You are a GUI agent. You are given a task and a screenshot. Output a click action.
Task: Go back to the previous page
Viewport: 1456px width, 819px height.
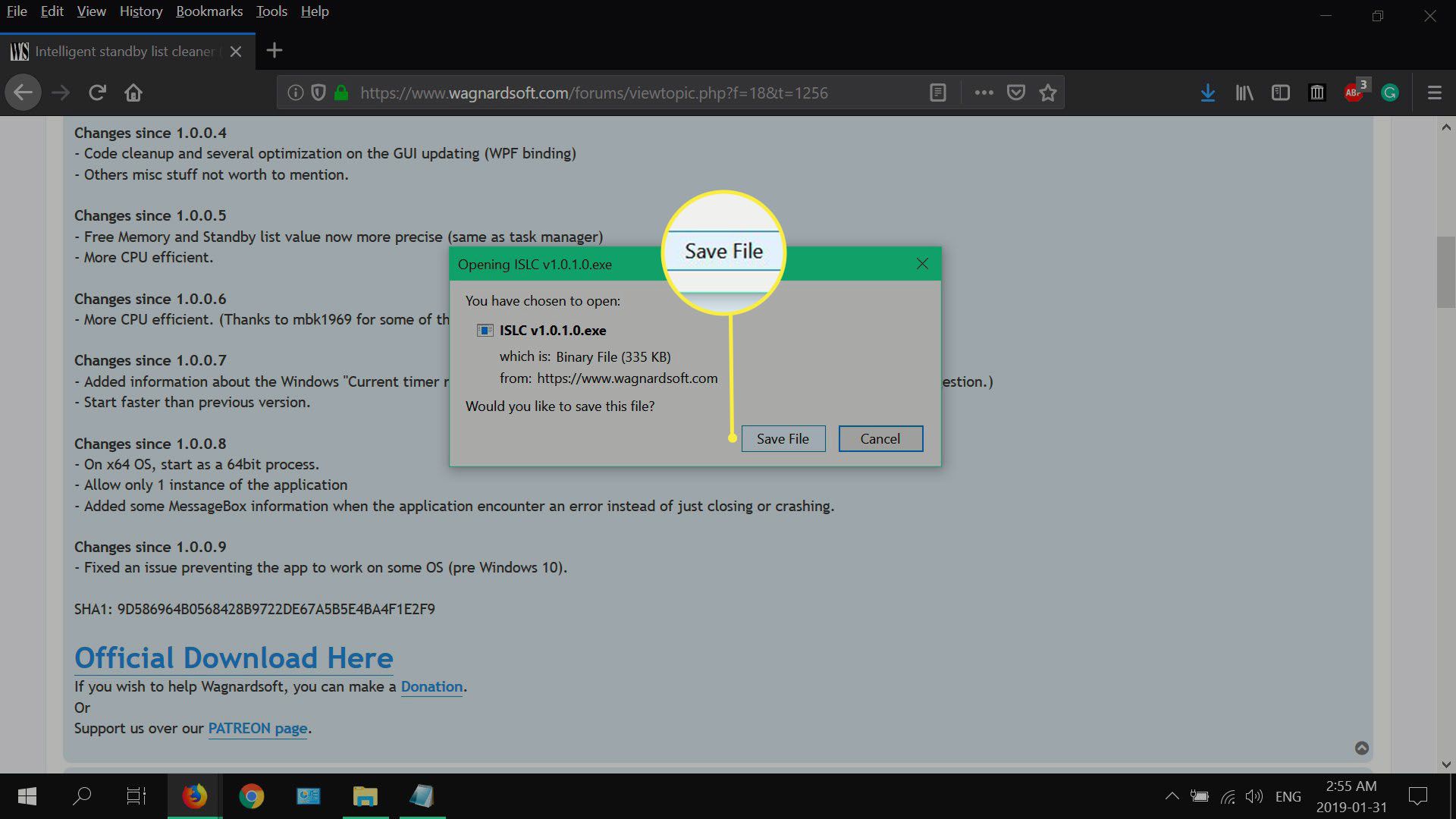coord(23,93)
